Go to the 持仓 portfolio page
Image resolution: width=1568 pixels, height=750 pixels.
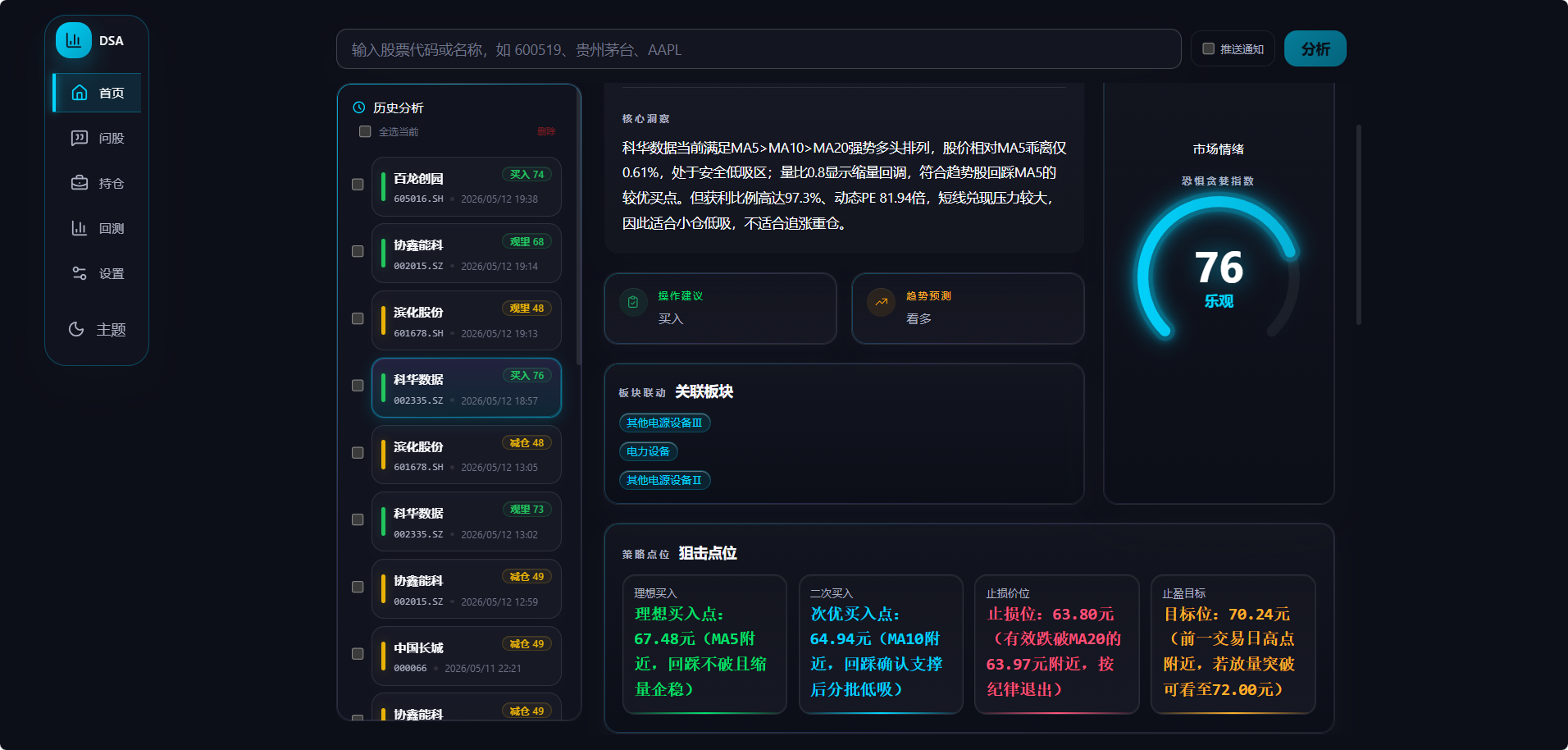pyautogui.click(x=97, y=183)
